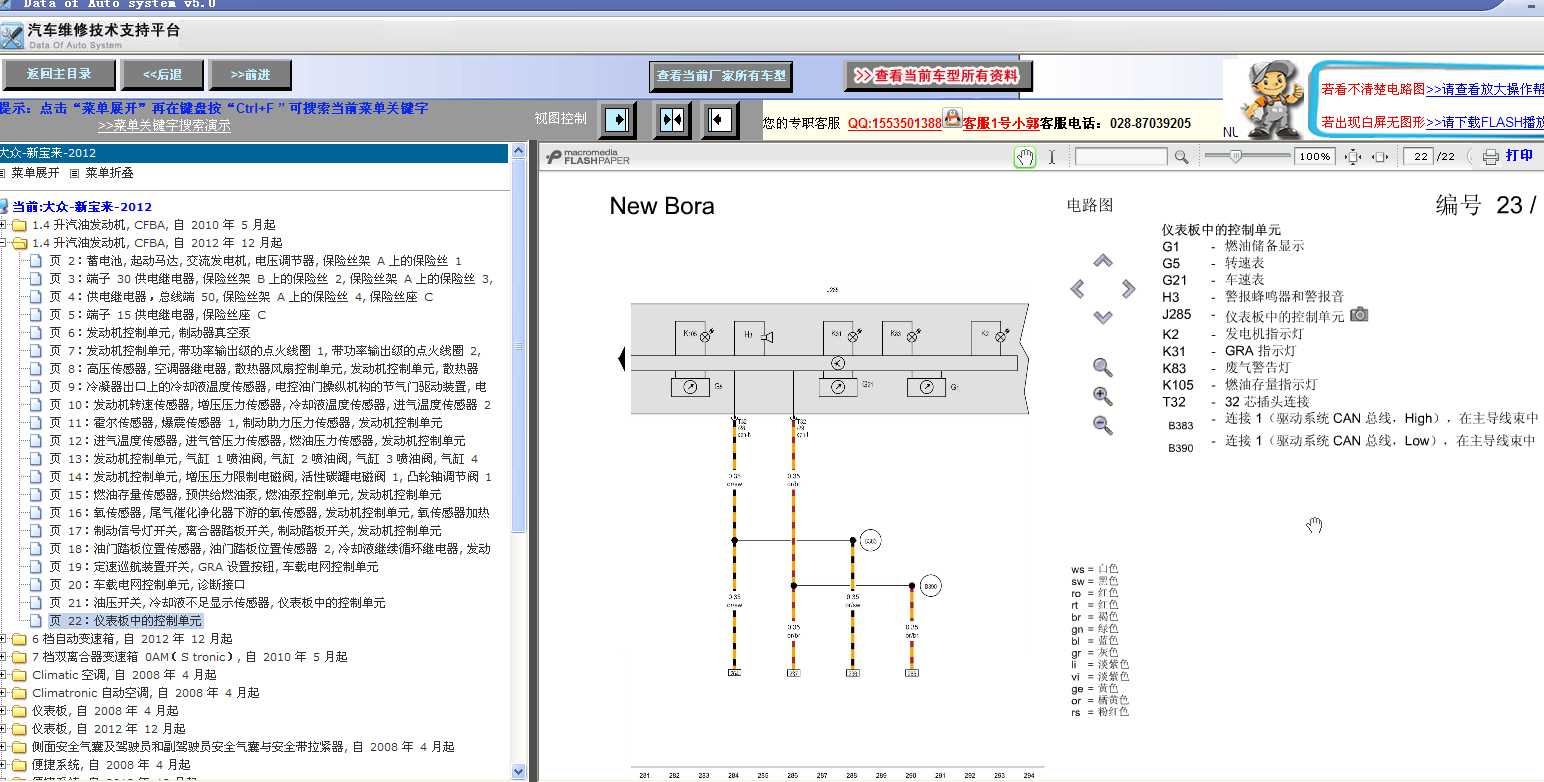The height and width of the screenshot is (782, 1544).
Task: Click the 100% zoom percentage field
Action: pos(1315,157)
